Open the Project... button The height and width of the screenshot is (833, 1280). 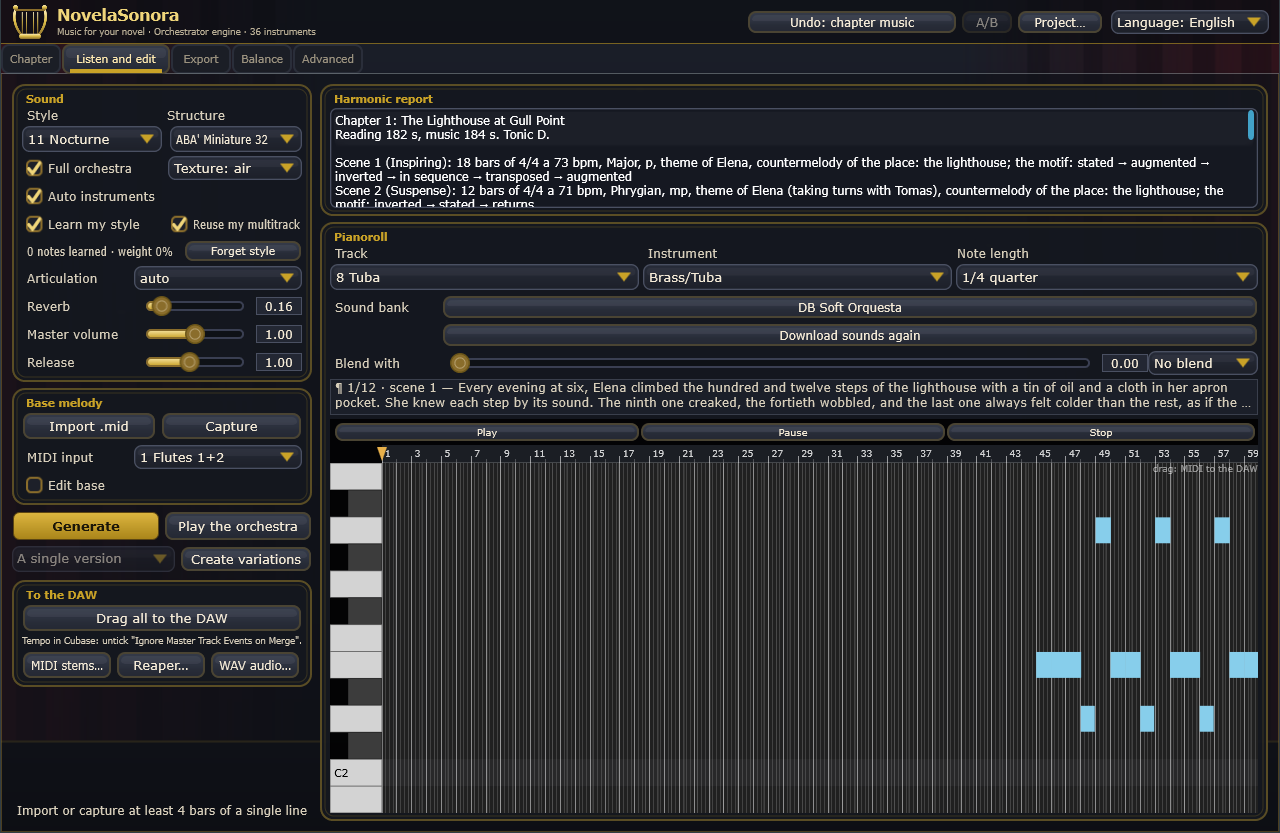(1060, 22)
